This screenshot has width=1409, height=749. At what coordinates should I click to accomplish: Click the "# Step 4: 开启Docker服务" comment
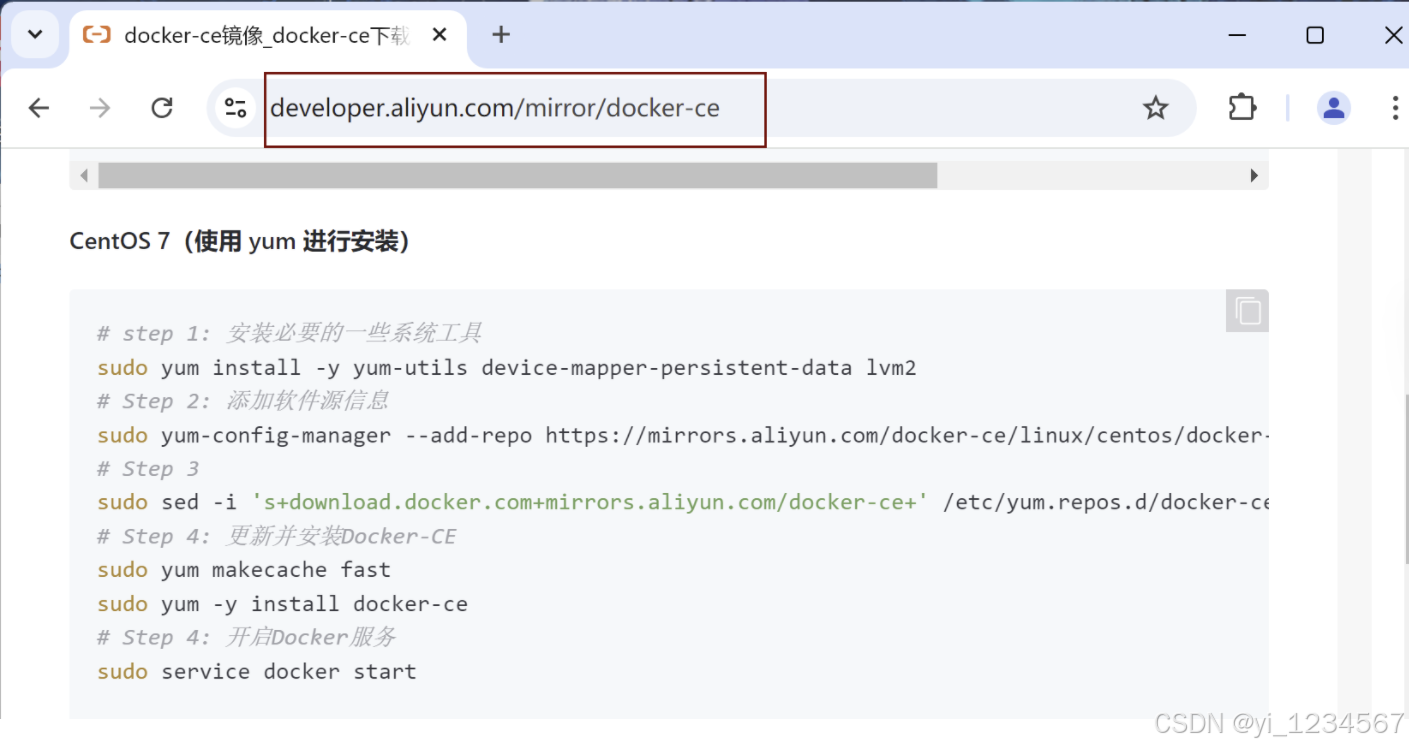[x=247, y=637]
